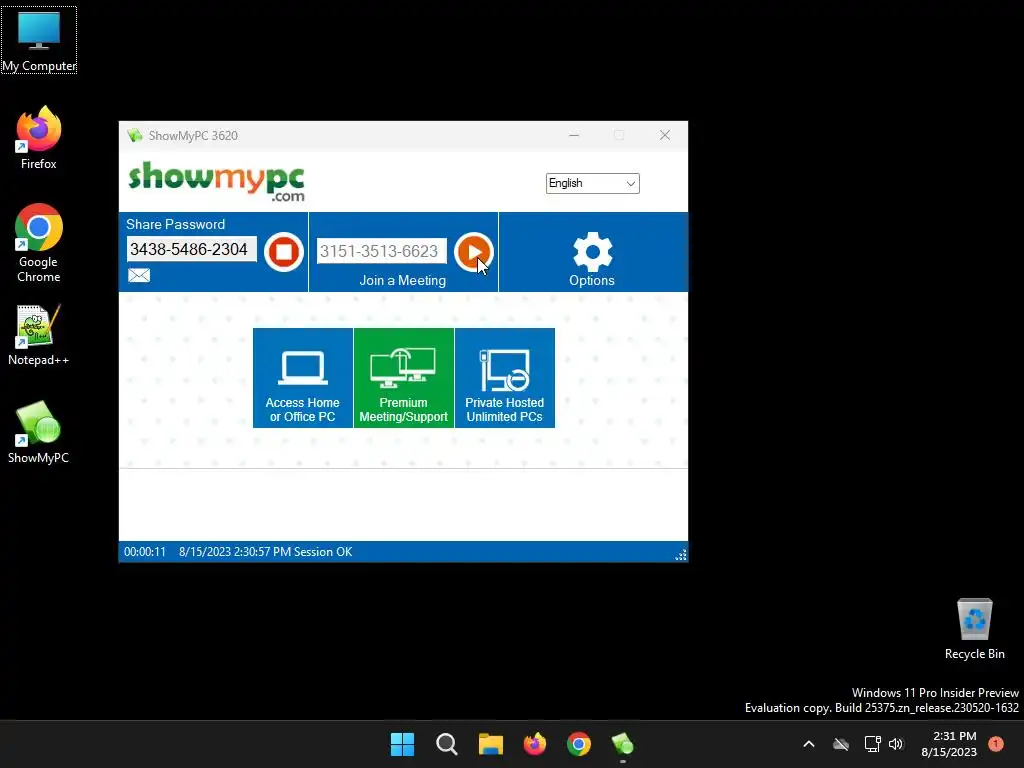Select the ShowMyPC desktop shortcut

(x=39, y=432)
